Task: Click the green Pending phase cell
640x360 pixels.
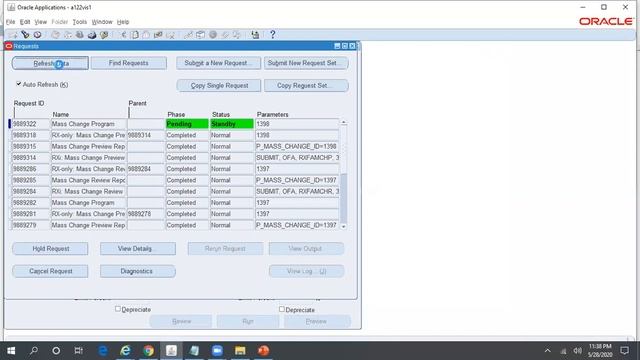Action: (187, 124)
